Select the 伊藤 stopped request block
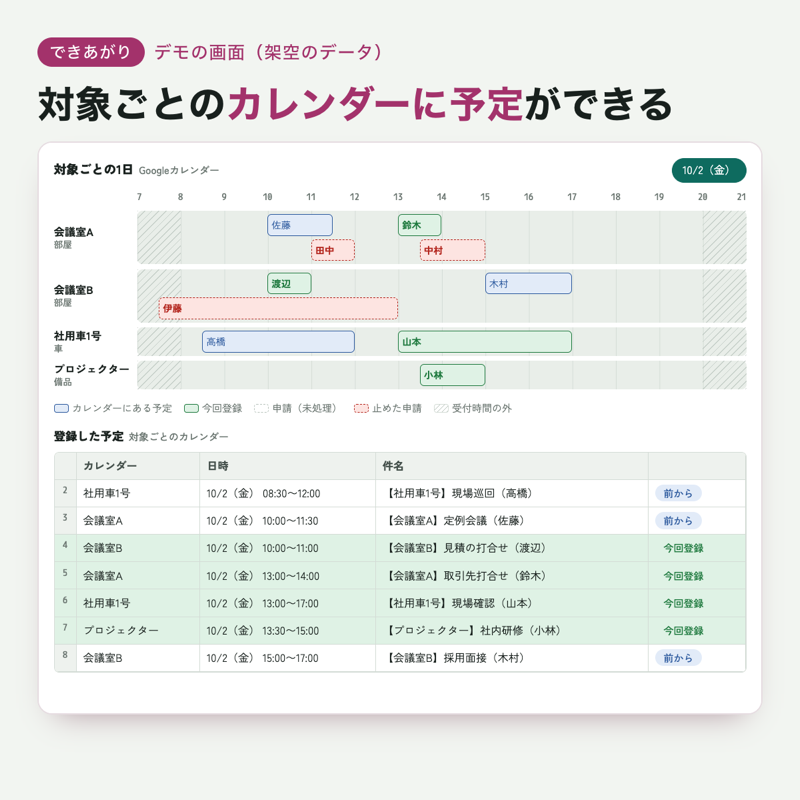Image resolution: width=800 pixels, height=800 pixels. click(278, 308)
